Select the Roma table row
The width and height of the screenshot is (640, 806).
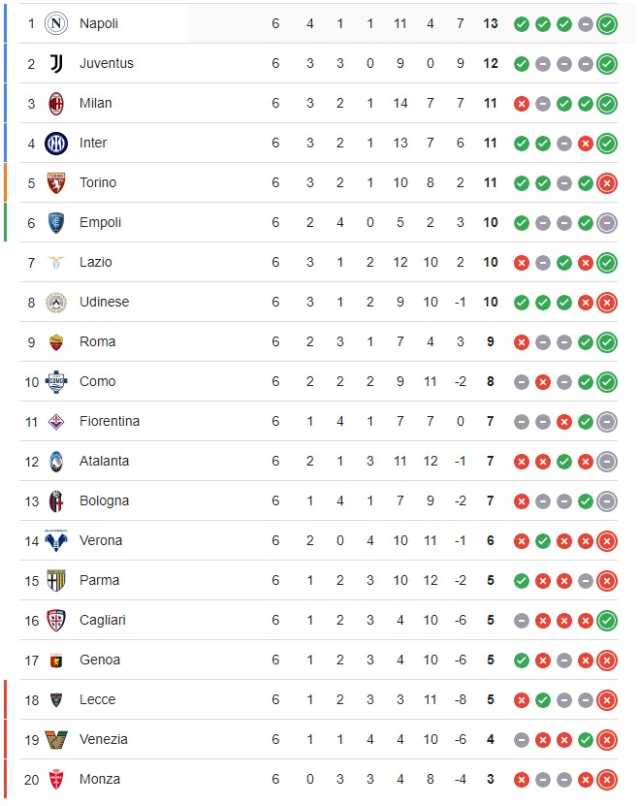[319, 342]
